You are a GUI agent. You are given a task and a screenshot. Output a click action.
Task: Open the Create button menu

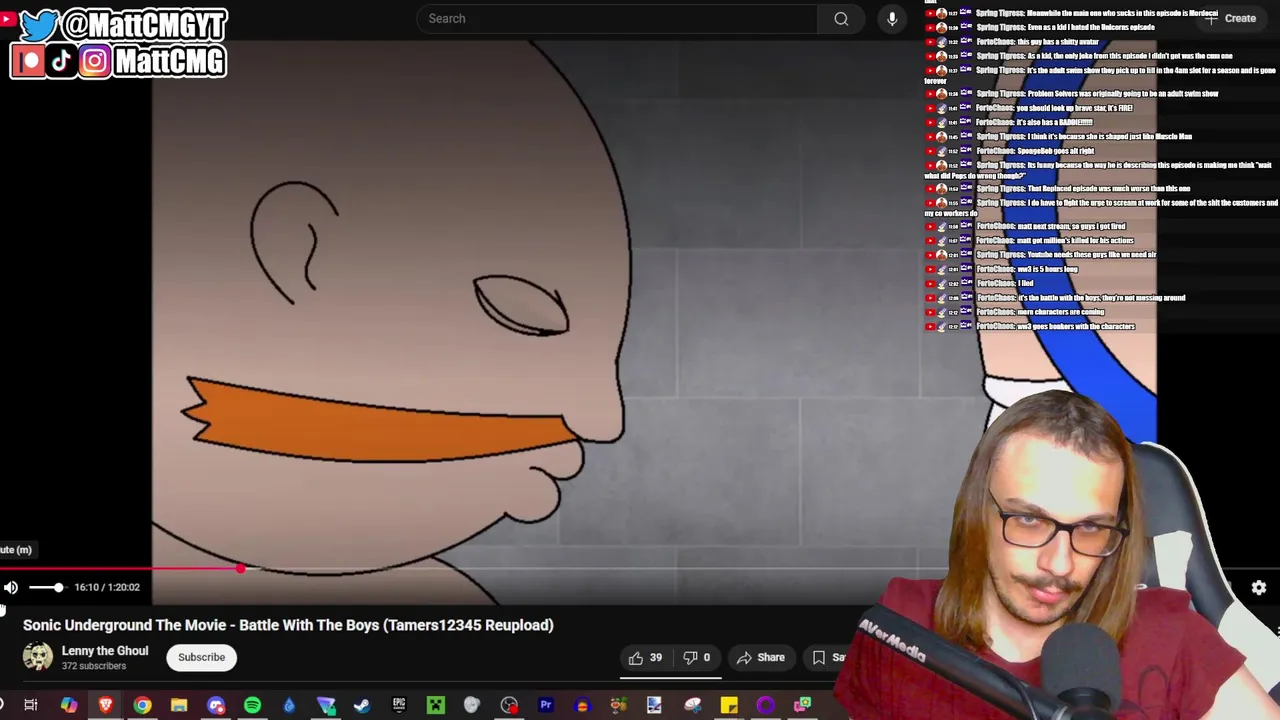click(1231, 18)
